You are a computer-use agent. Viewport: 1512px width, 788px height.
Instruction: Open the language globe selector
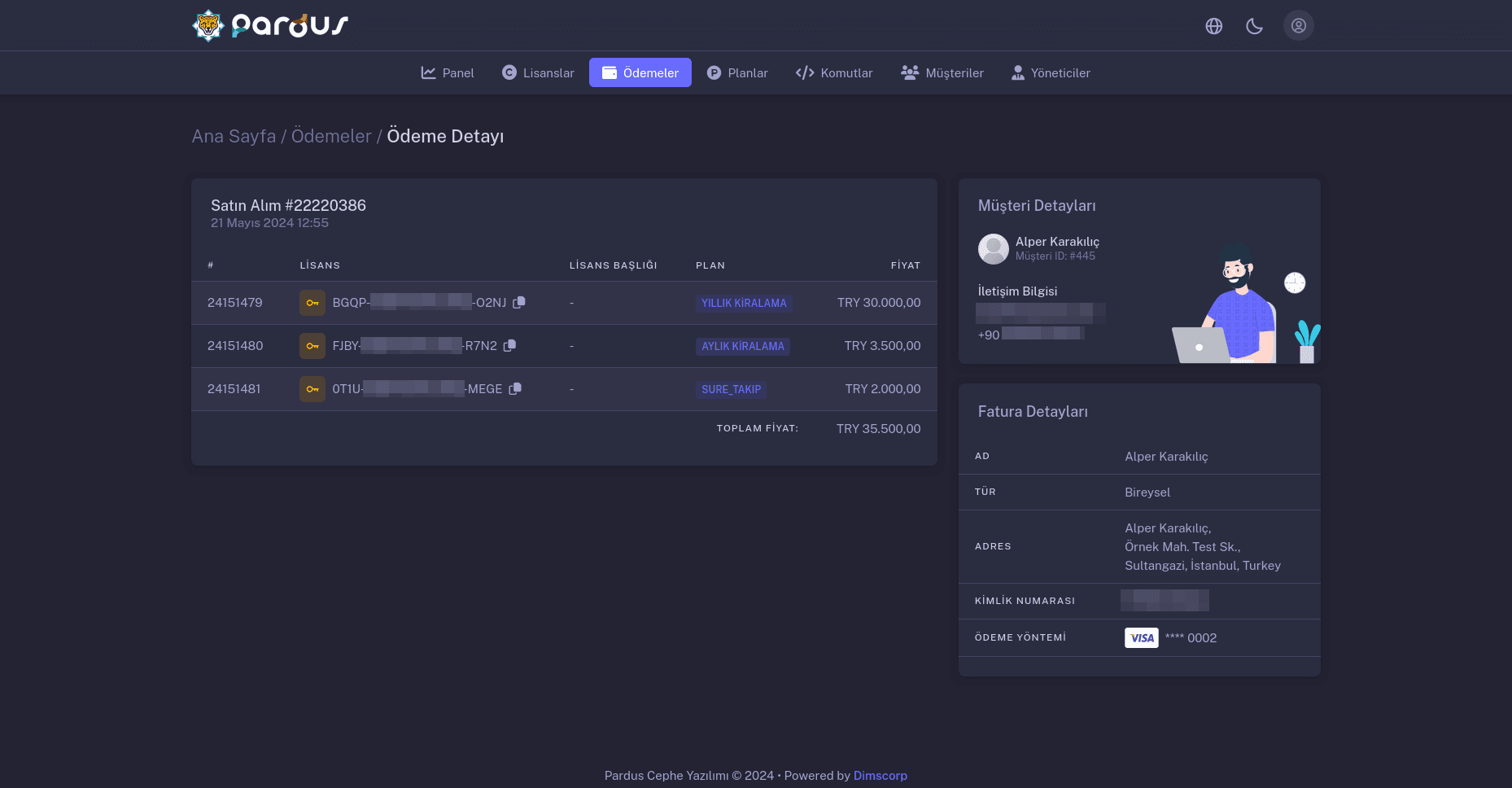(x=1213, y=26)
